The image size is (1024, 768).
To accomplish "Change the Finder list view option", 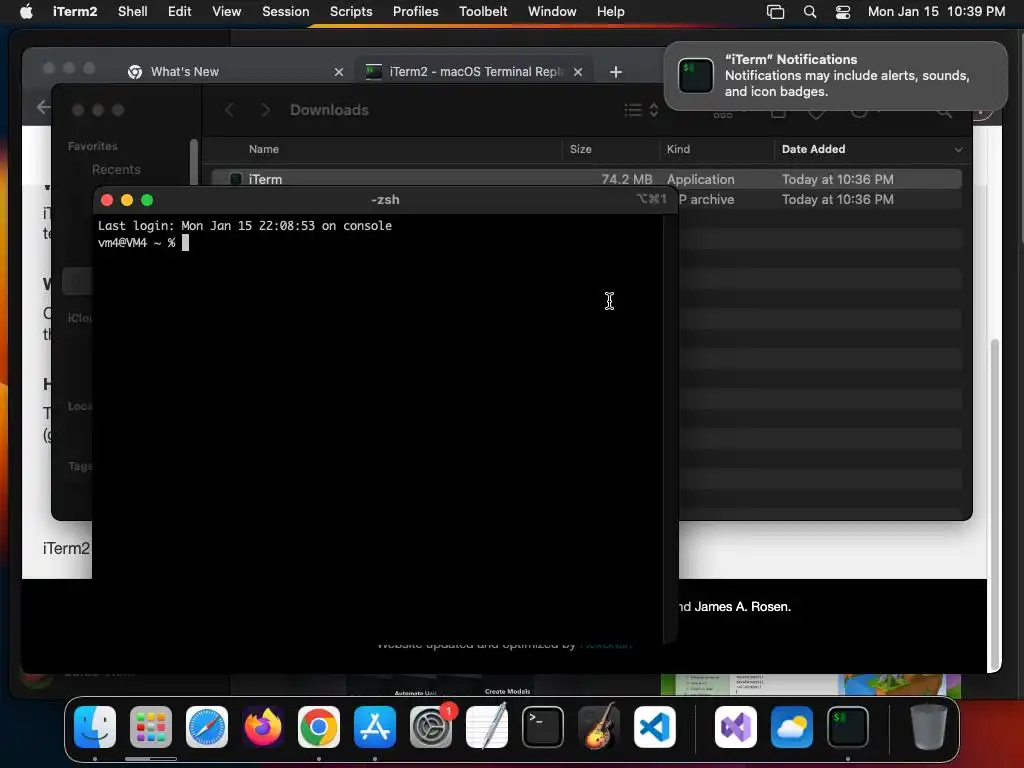I will pyautogui.click(x=641, y=110).
